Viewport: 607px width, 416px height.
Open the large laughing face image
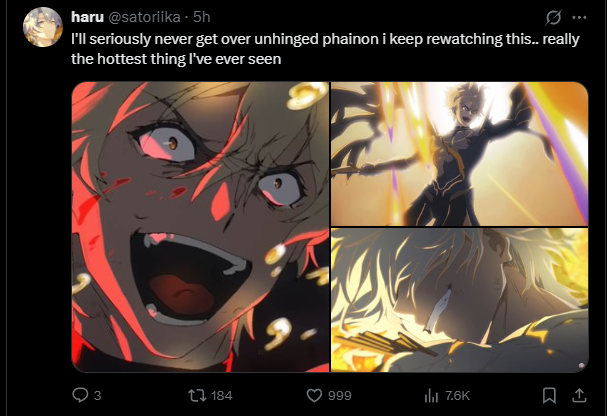click(201, 227)
